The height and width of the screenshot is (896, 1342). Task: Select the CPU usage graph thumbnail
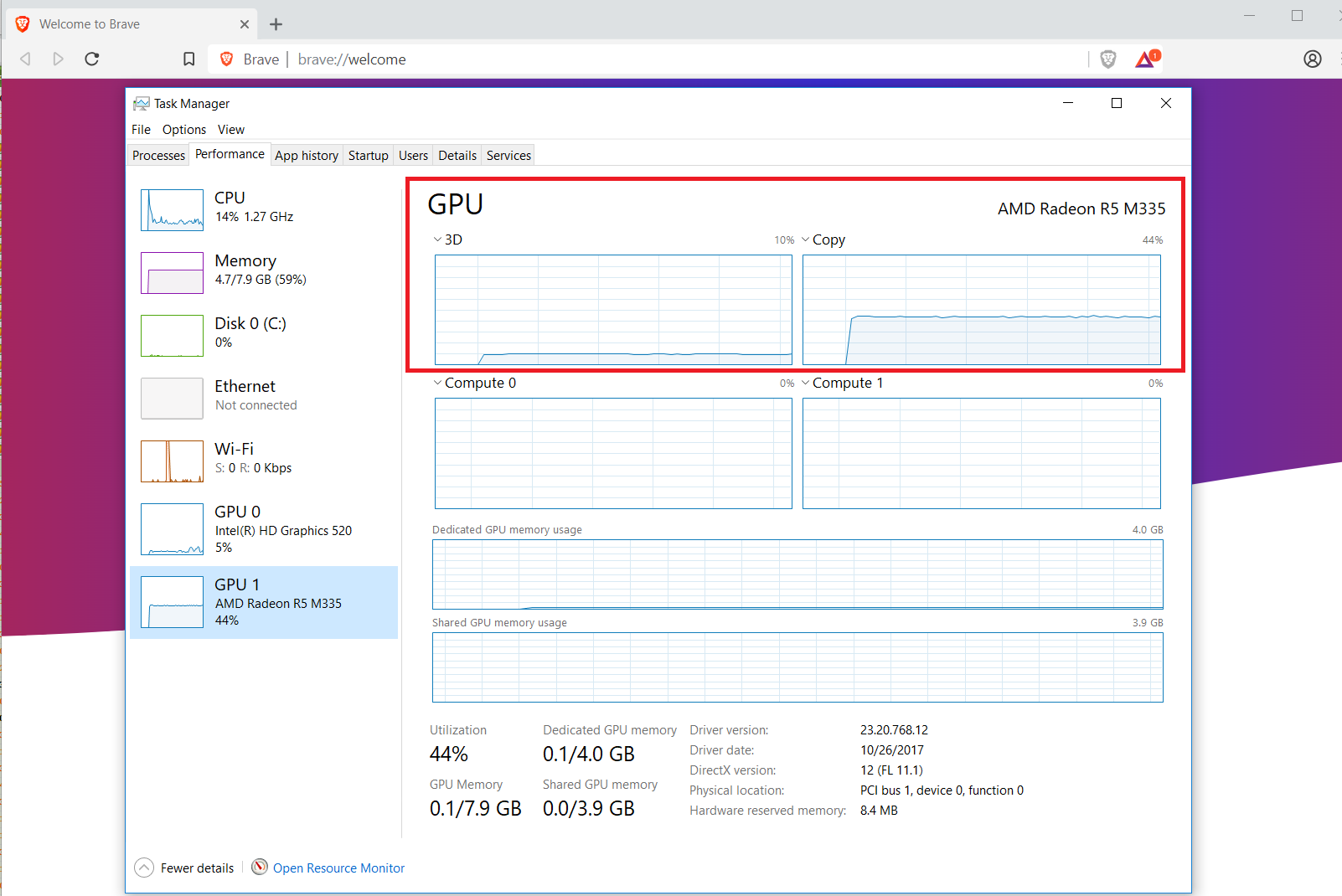pos(172,209)
